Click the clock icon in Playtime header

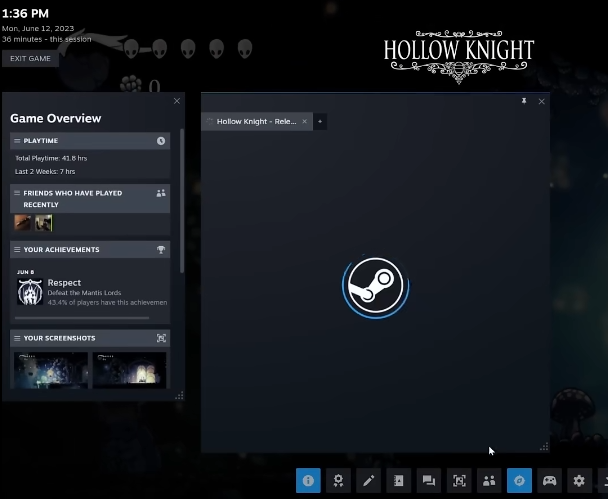click(x=161, y=141)
